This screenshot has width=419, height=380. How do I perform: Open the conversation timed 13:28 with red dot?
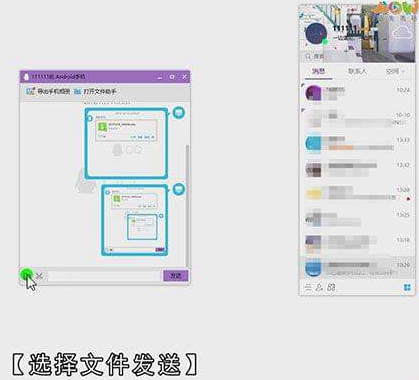[357, 194]
